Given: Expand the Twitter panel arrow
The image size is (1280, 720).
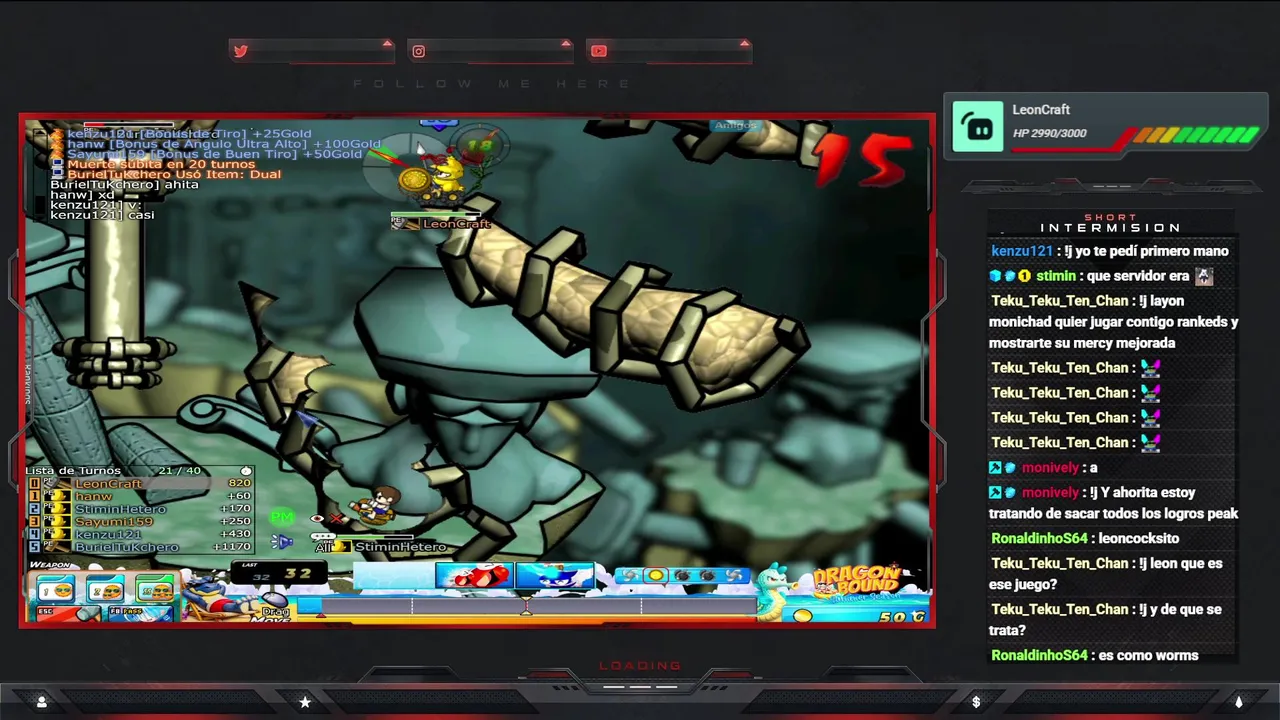Looking at the screenshot, I should pos(387,44).
